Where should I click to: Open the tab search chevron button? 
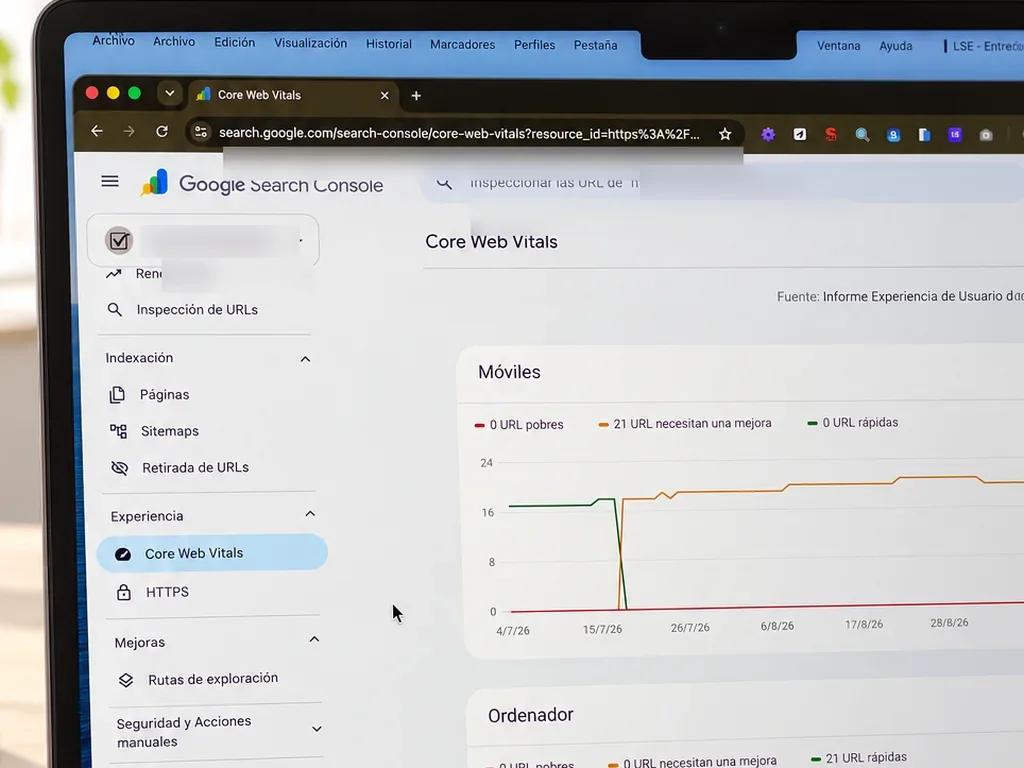click(x=169, y=93)
